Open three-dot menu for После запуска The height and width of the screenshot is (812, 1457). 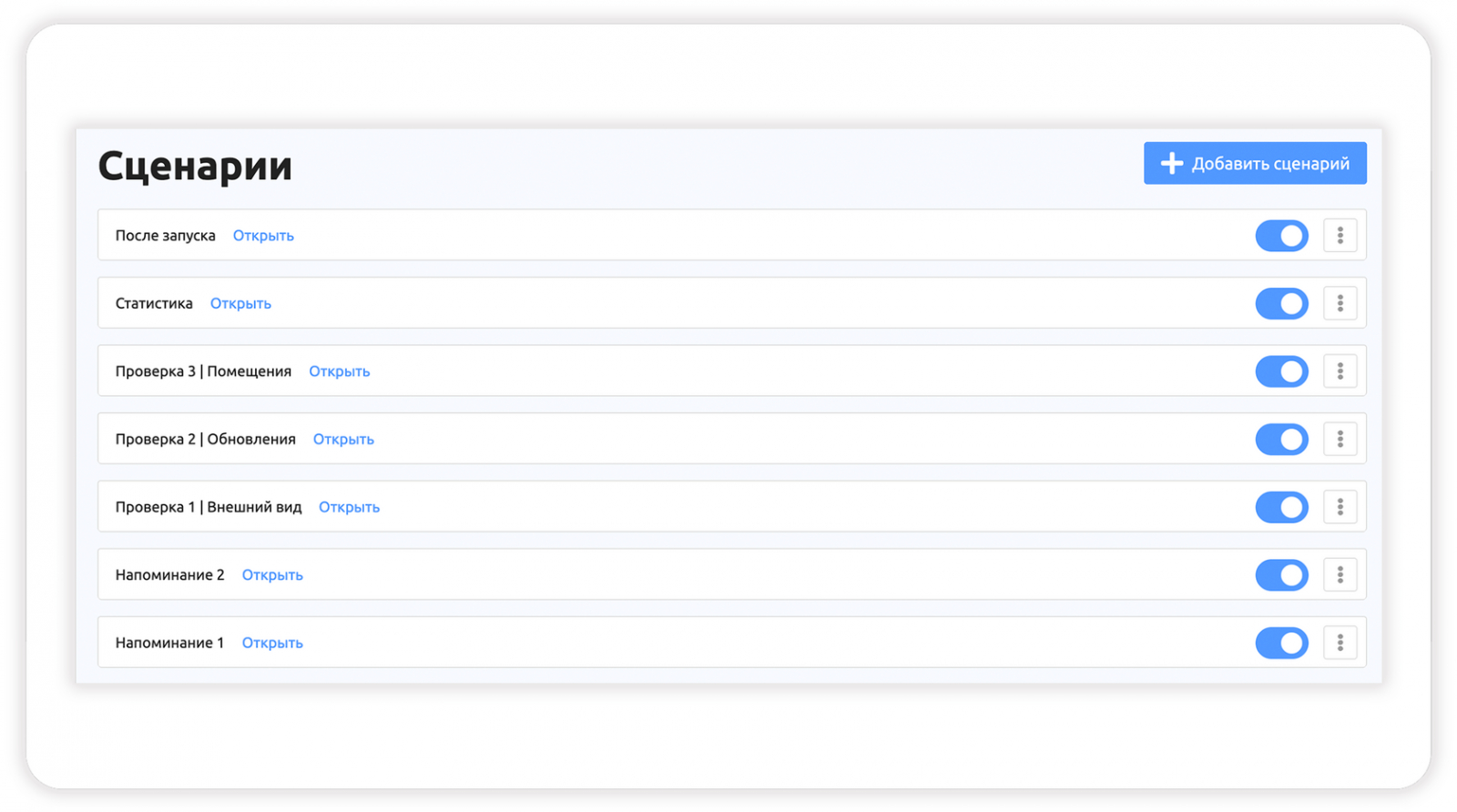(1340, 236)
